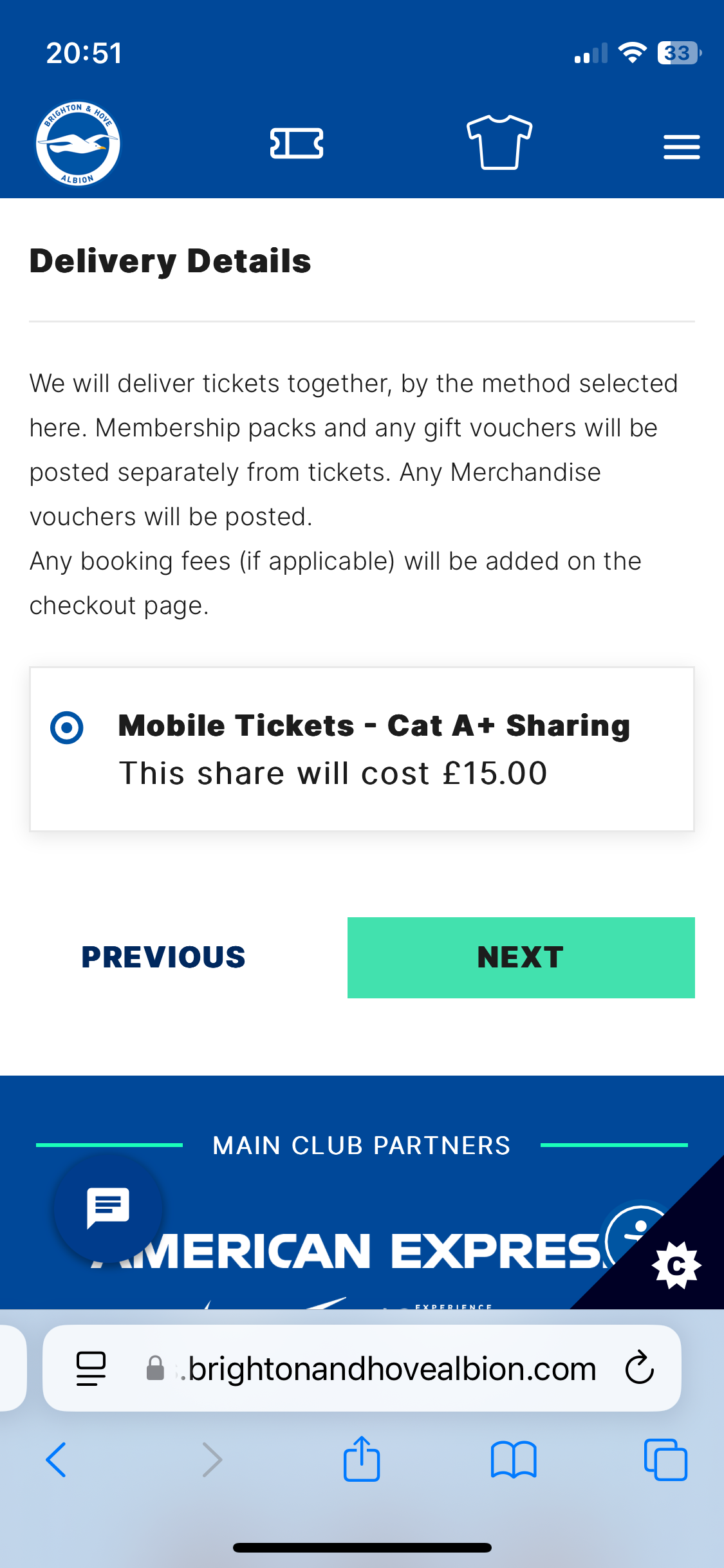Open the live chat bubble
Screen dimensions: 724x1568
[108, 1209]
